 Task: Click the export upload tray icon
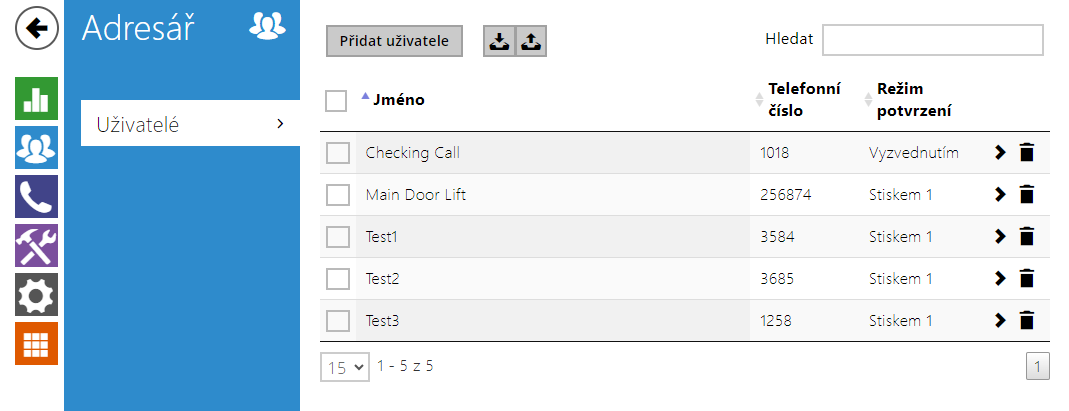[x=531, y=42]
